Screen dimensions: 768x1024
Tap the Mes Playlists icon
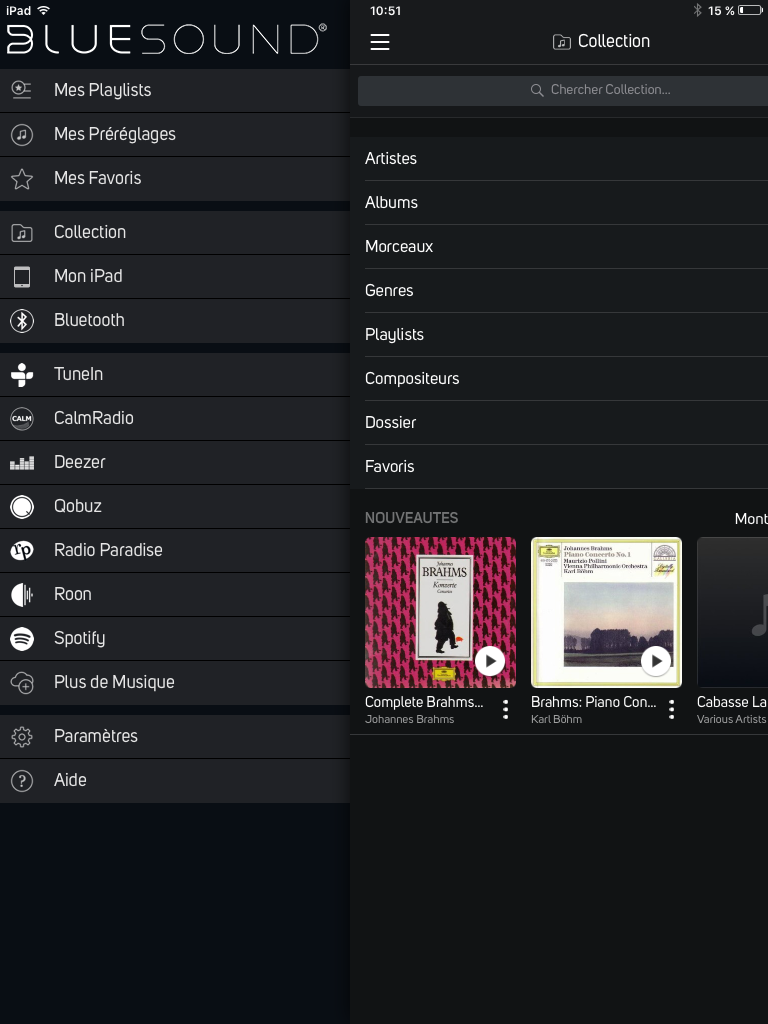click(x=22, y=90)
